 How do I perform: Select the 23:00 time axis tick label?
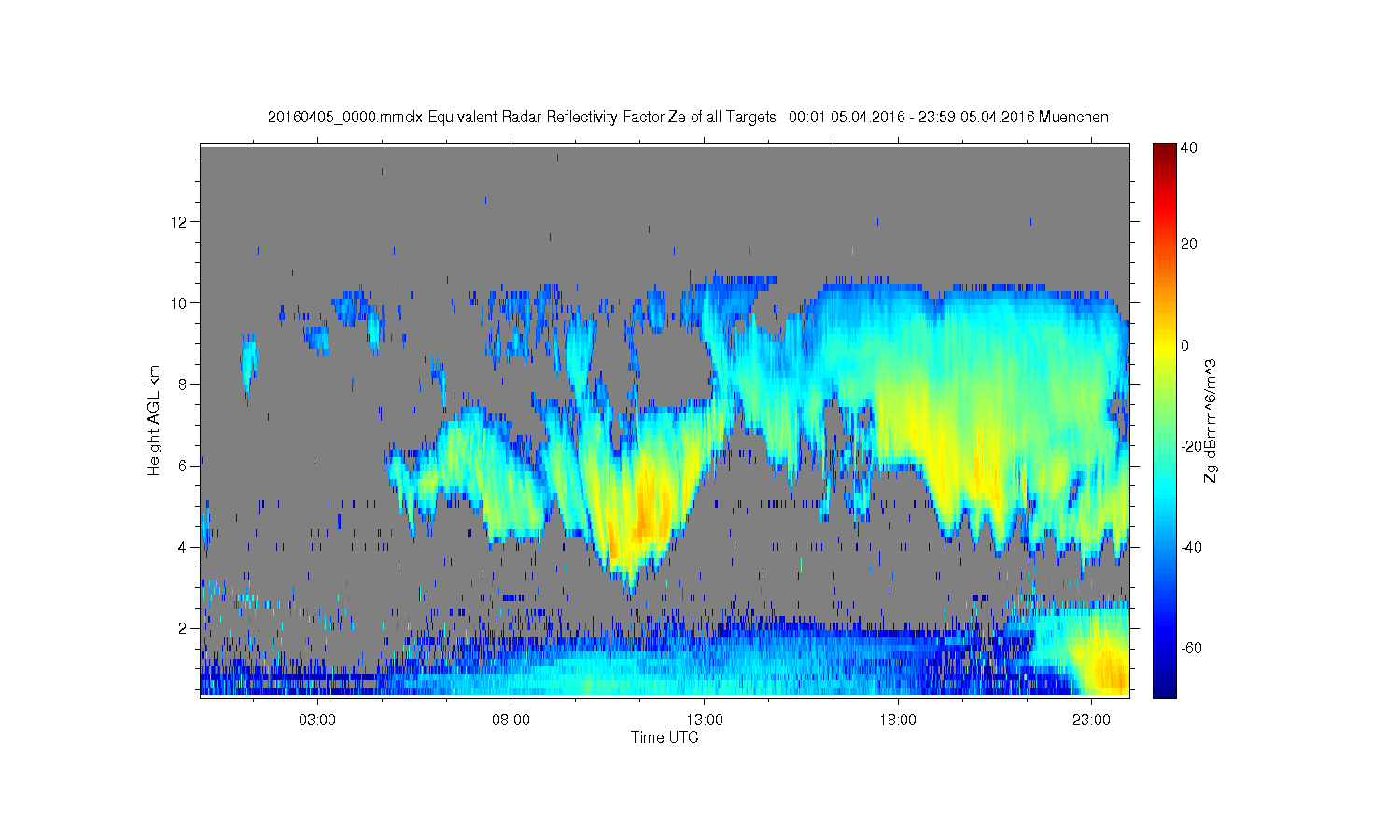[1091, 721]
